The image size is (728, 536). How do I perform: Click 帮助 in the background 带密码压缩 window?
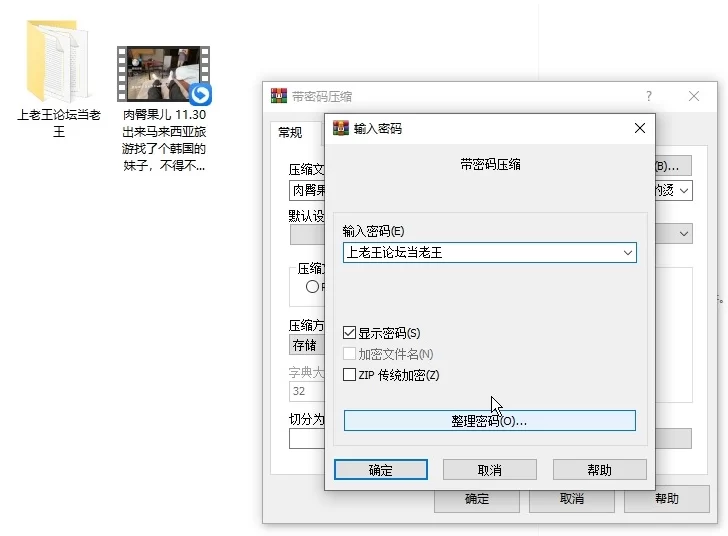667,499
